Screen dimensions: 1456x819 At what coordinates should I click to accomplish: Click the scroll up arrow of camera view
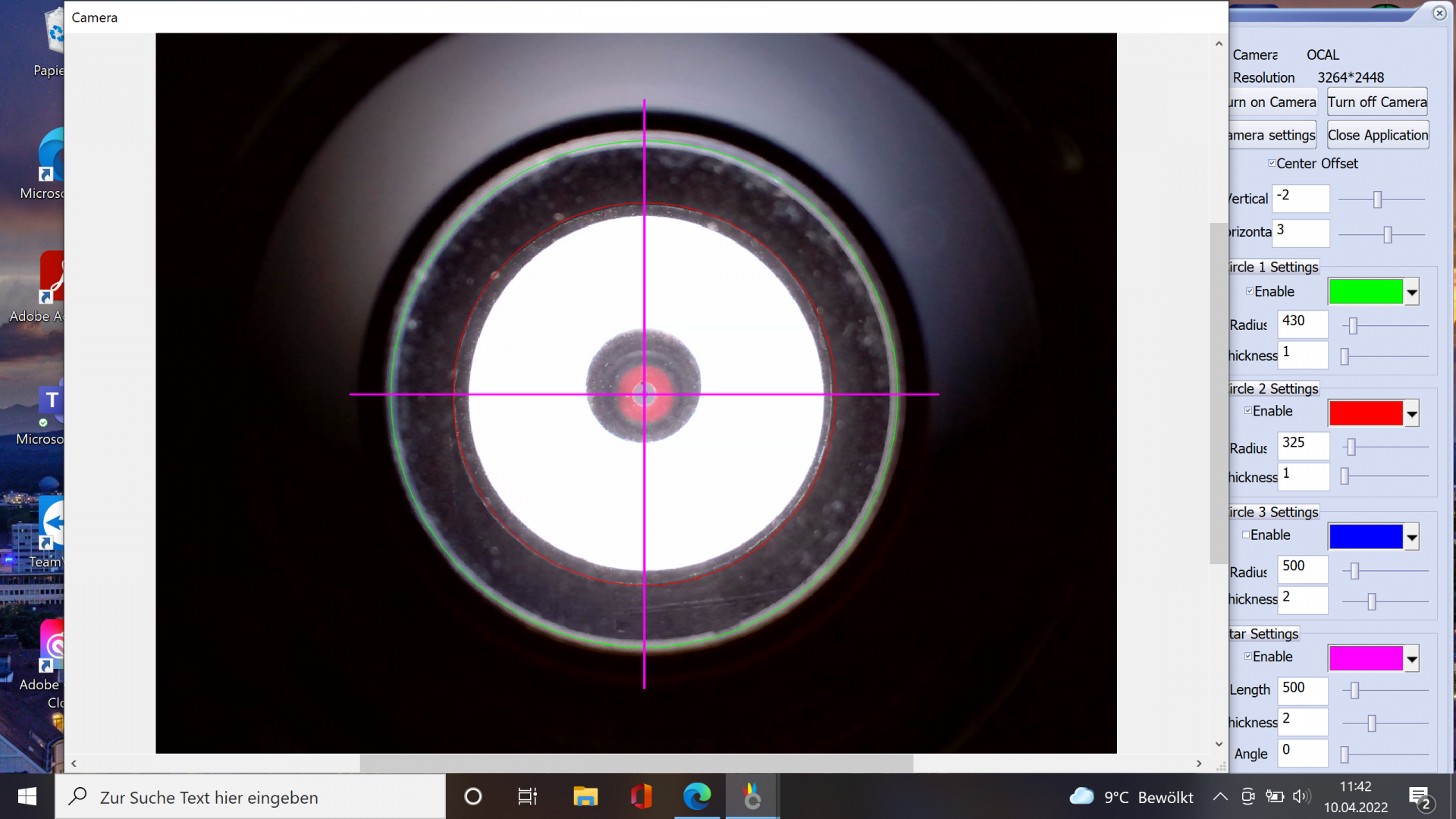[1219, 44]
